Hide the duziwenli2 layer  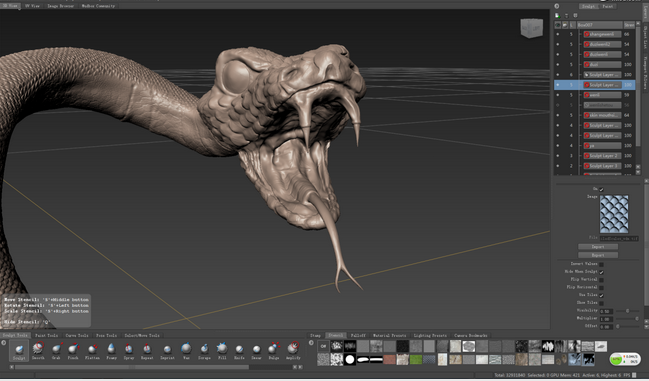point(558,44)
